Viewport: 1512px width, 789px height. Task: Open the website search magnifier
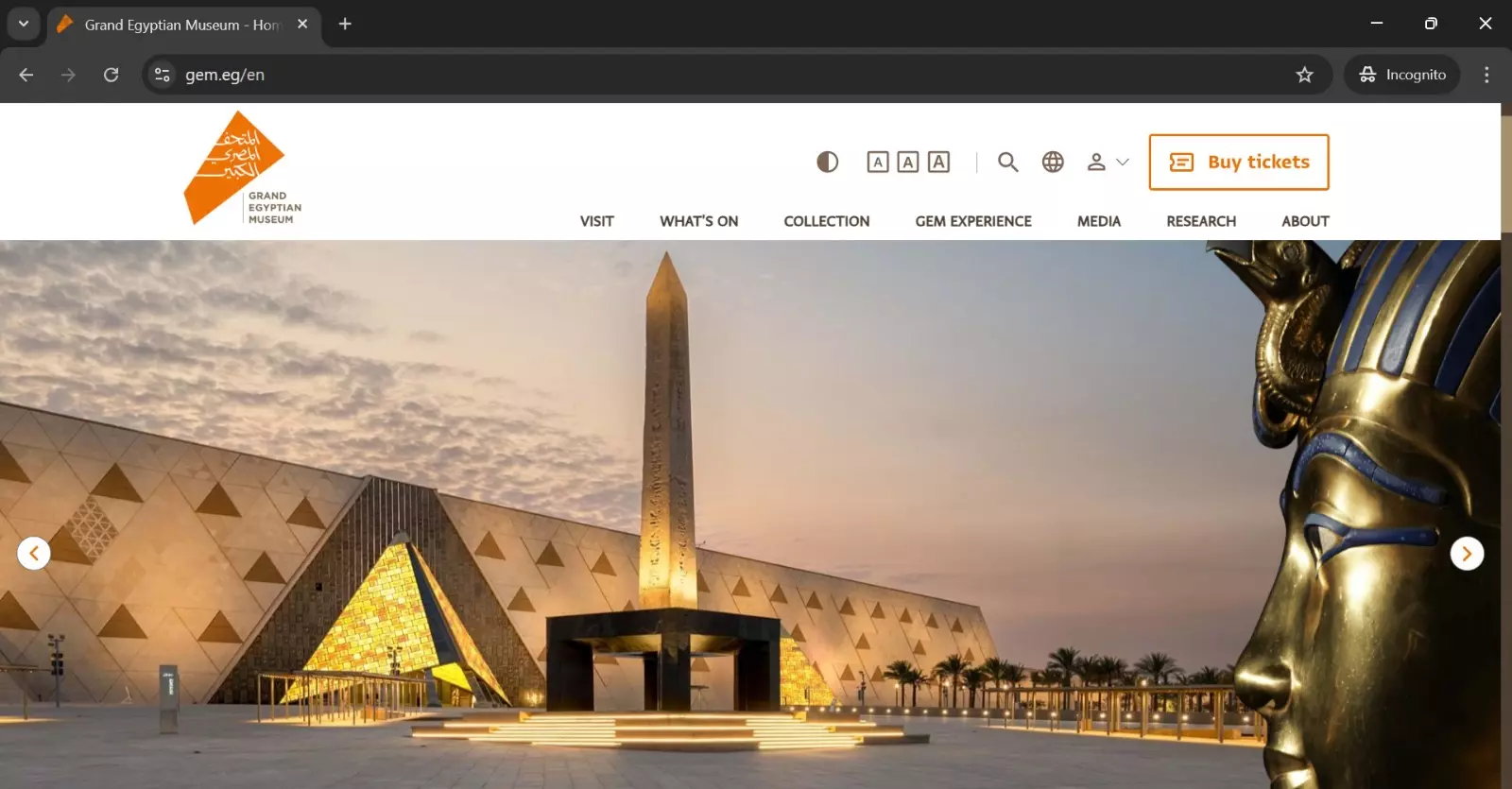[x=1007, y=163]
